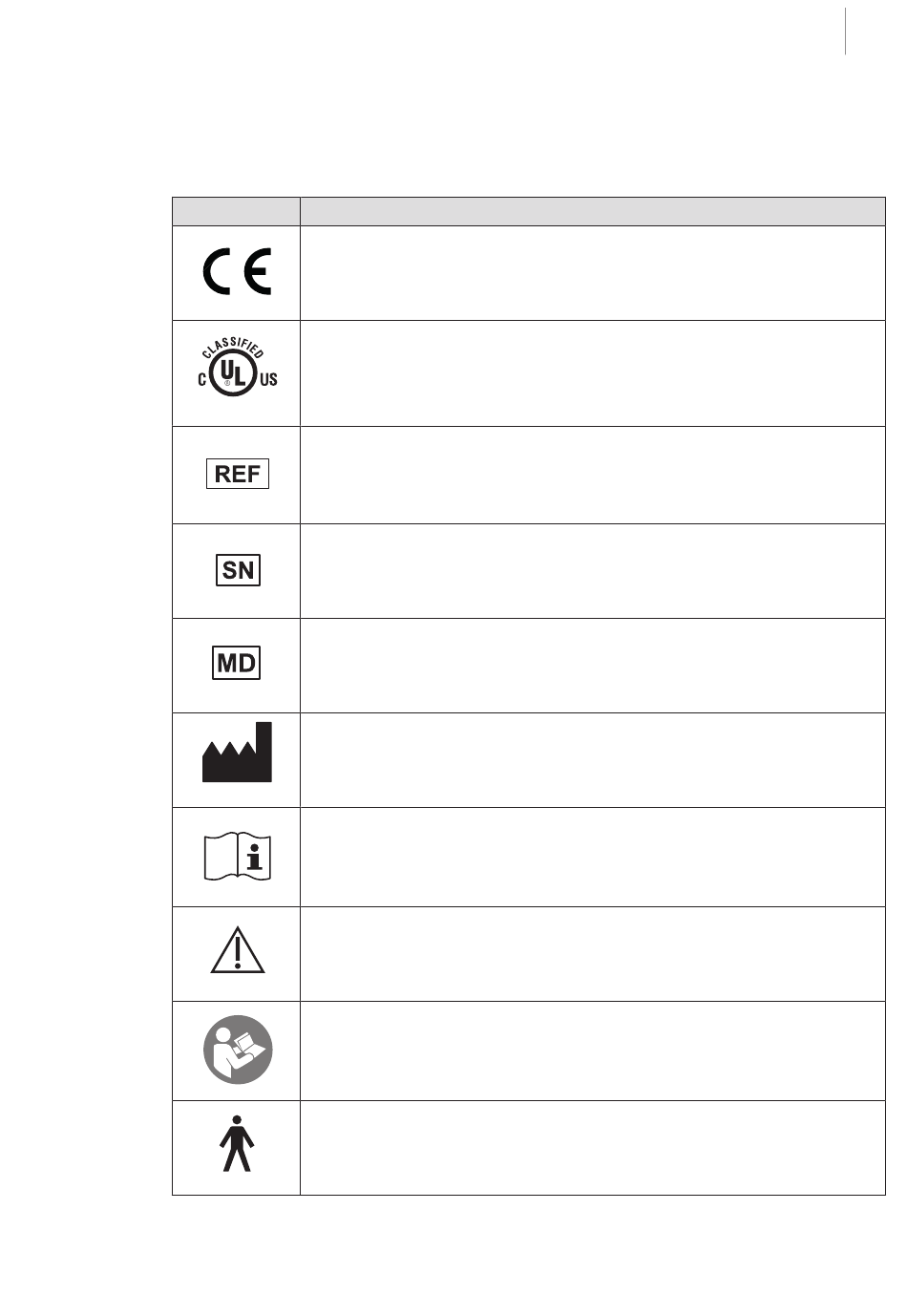The image size is (907, 1316).
Task: Select the empty cell next to UL logo
Action: coord(593,373)
